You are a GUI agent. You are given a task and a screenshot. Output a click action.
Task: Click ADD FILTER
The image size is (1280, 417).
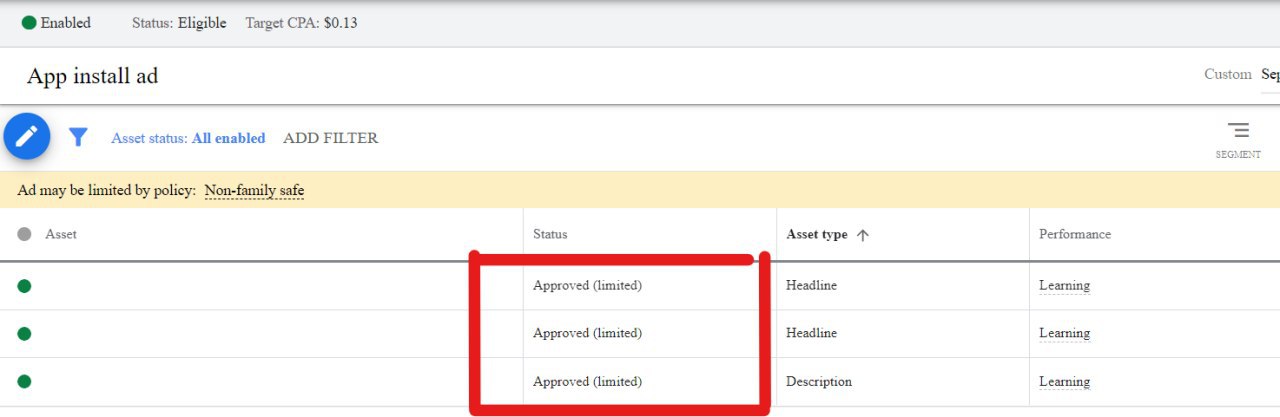tap(331, 139)
